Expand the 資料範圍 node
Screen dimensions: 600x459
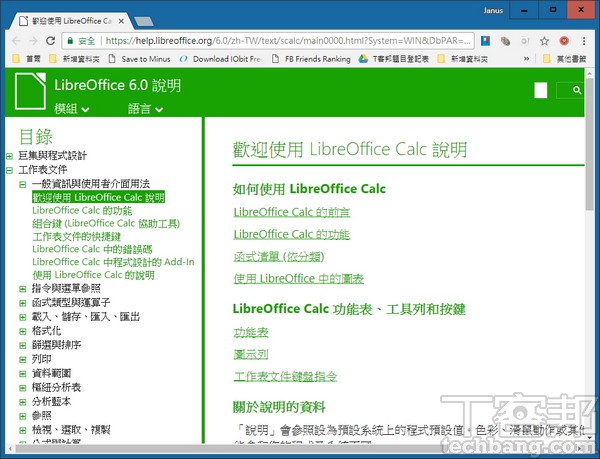pos(23,374)
